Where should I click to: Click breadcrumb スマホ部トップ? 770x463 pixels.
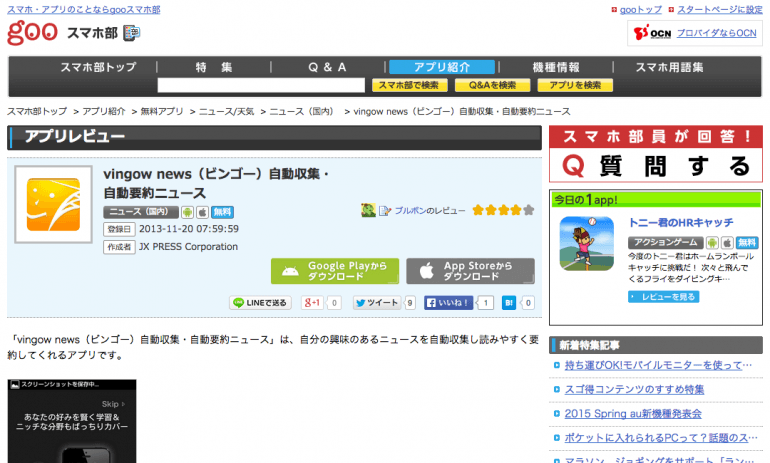[37, 111]
